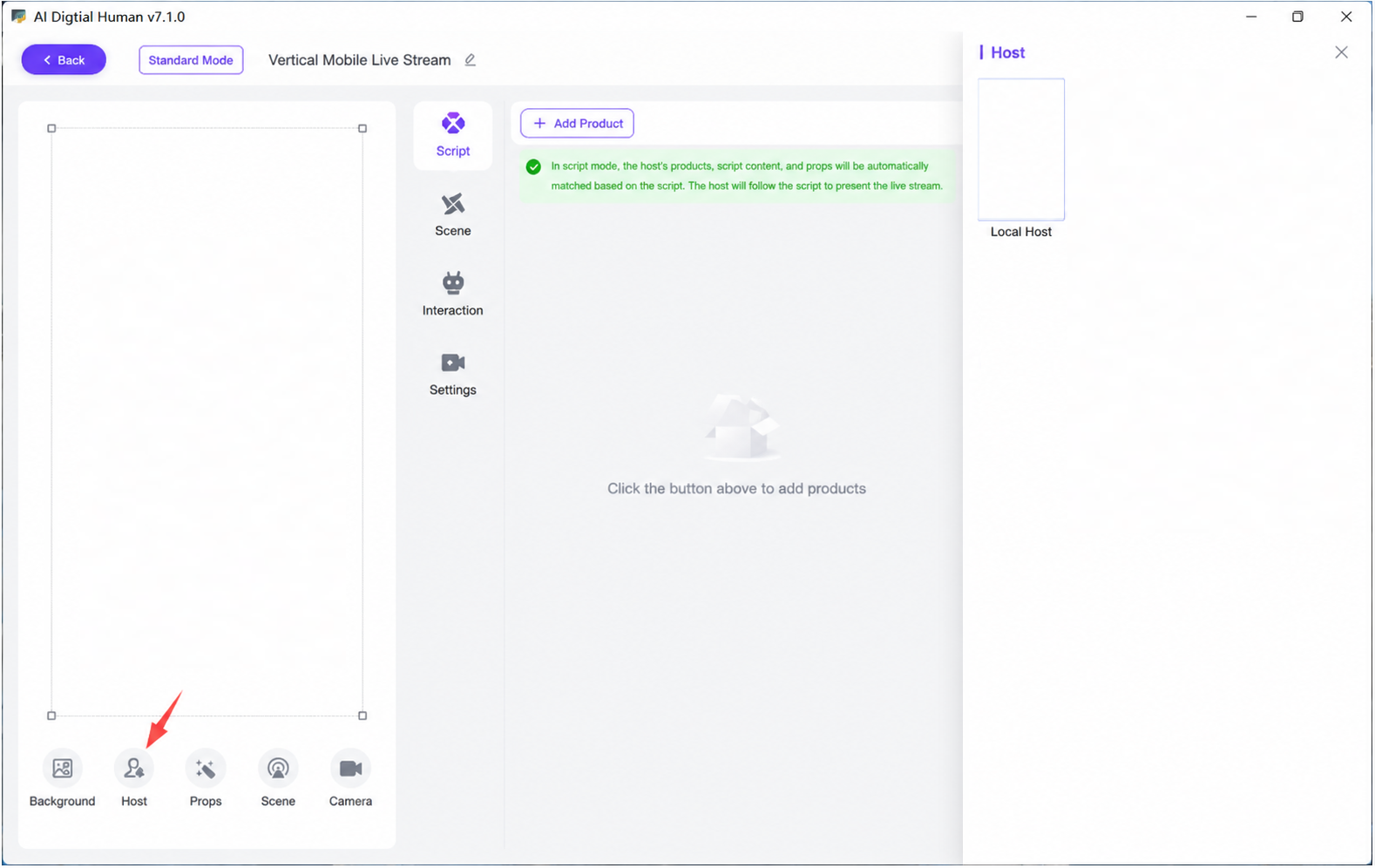Switch to the Script sidebar tab
Screen dimensions: 1375x868
click(453, 135)
